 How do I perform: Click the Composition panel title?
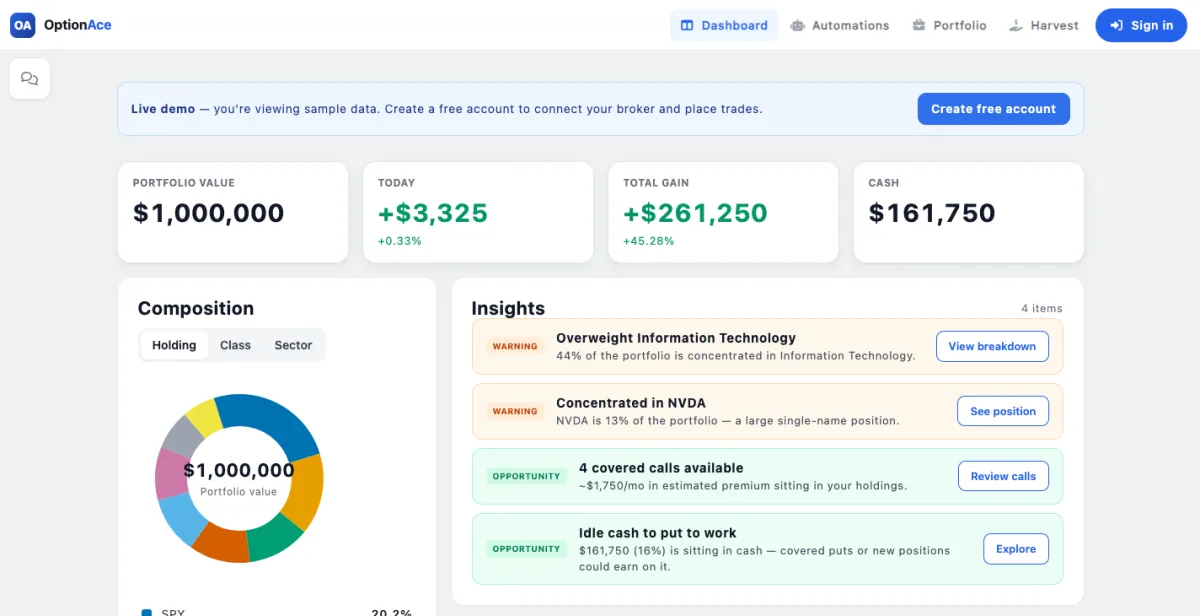point(196,308)
